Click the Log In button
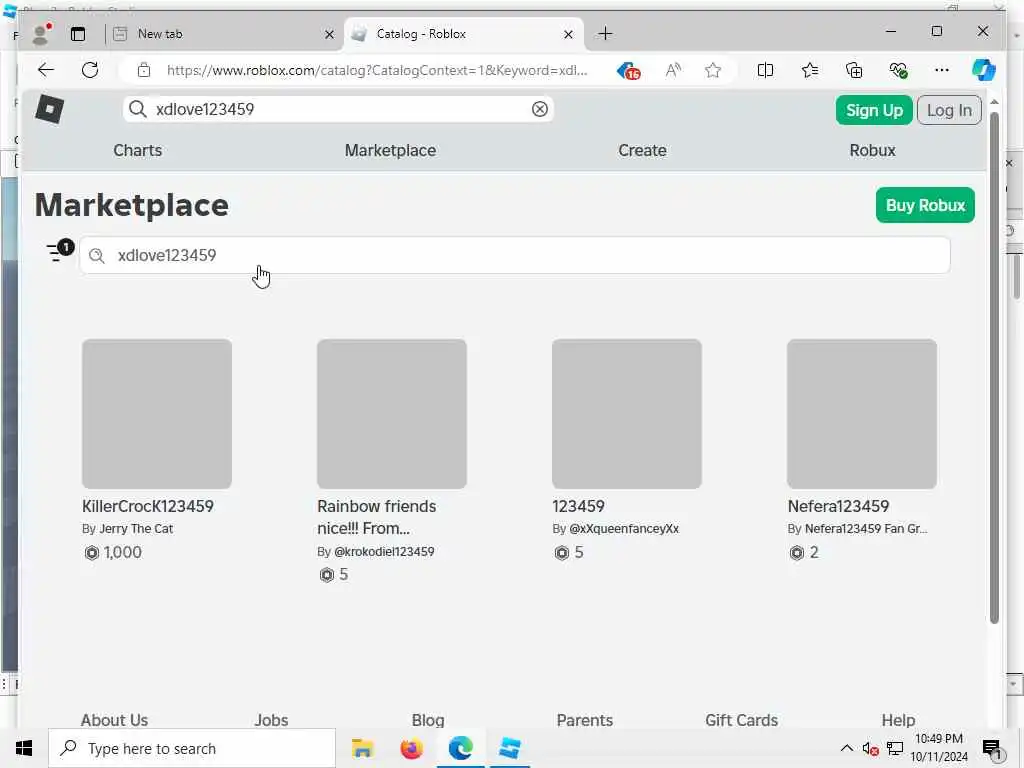The height and width of the screenshot is (768, 1024). point(949,110)
